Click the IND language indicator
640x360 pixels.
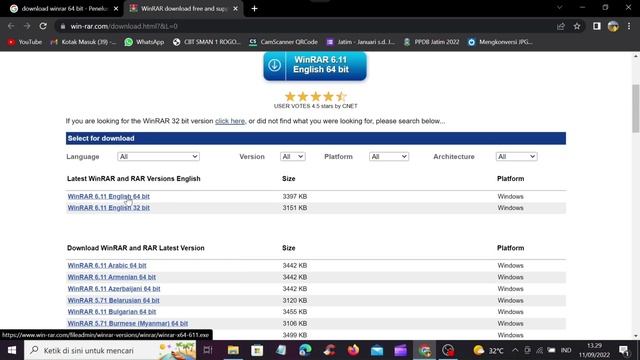coord(566,350)
